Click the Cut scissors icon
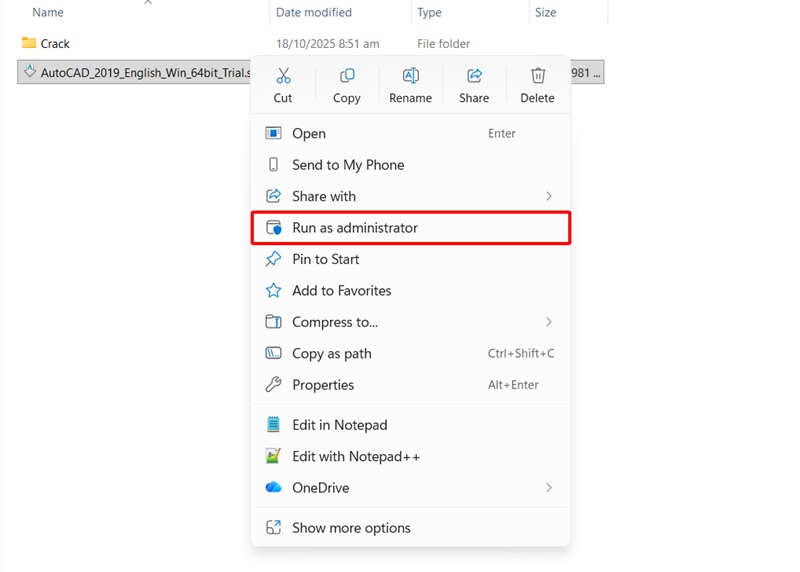Image resolution: width=800 pixels, height=572 pixels. click(x=283, y=76)
